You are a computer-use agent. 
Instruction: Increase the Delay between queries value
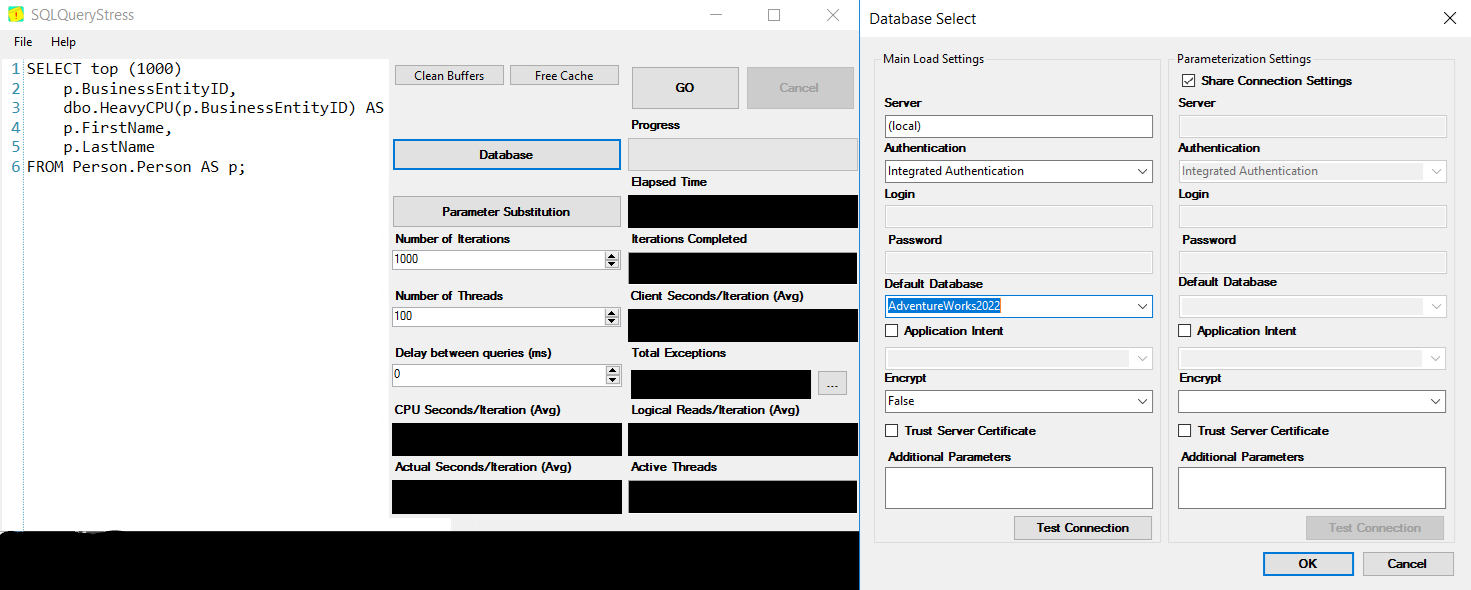click(612, 370)
